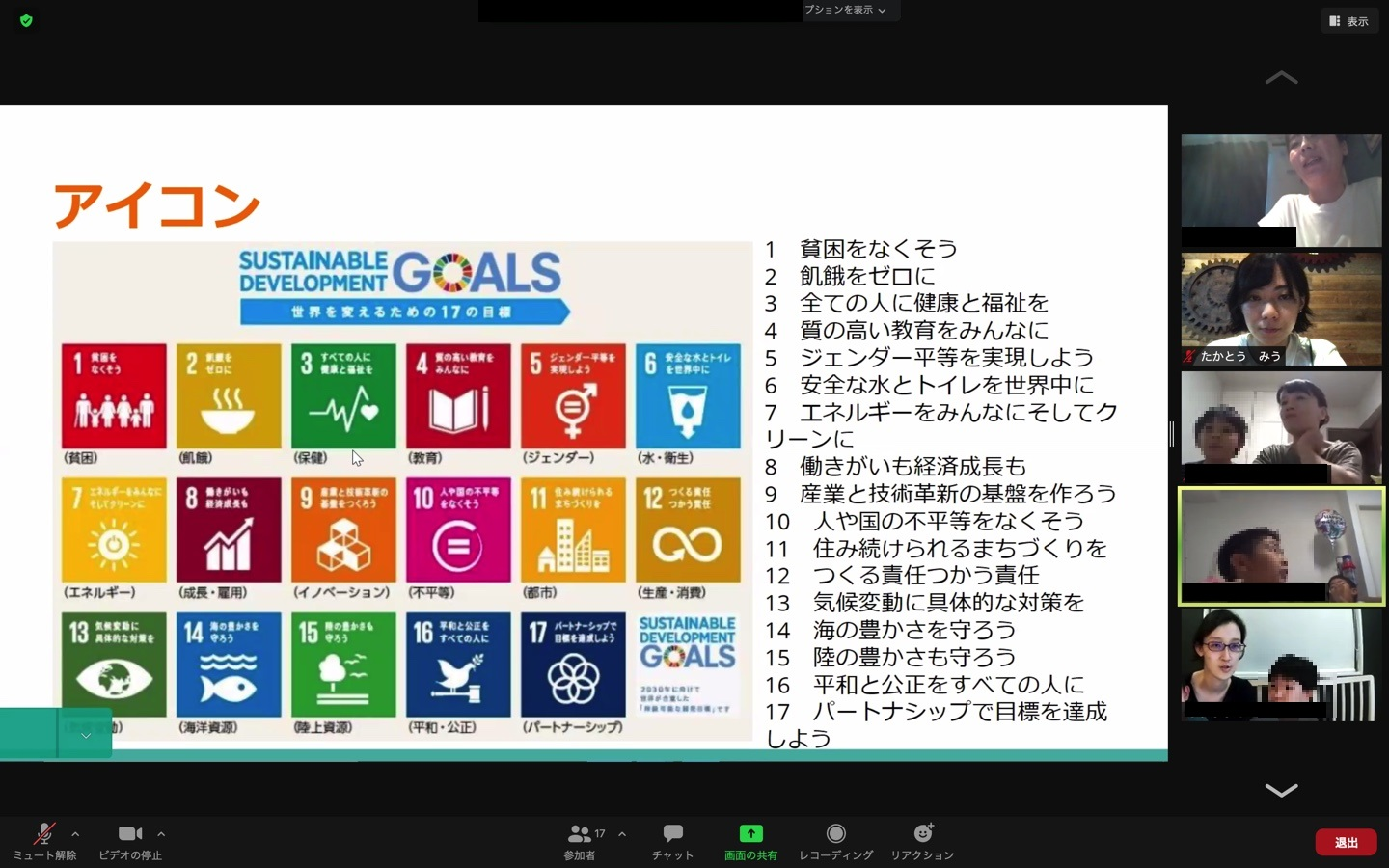Click the green encryption shield icon
The image size is (1389, 868).
tap(26, 20)
